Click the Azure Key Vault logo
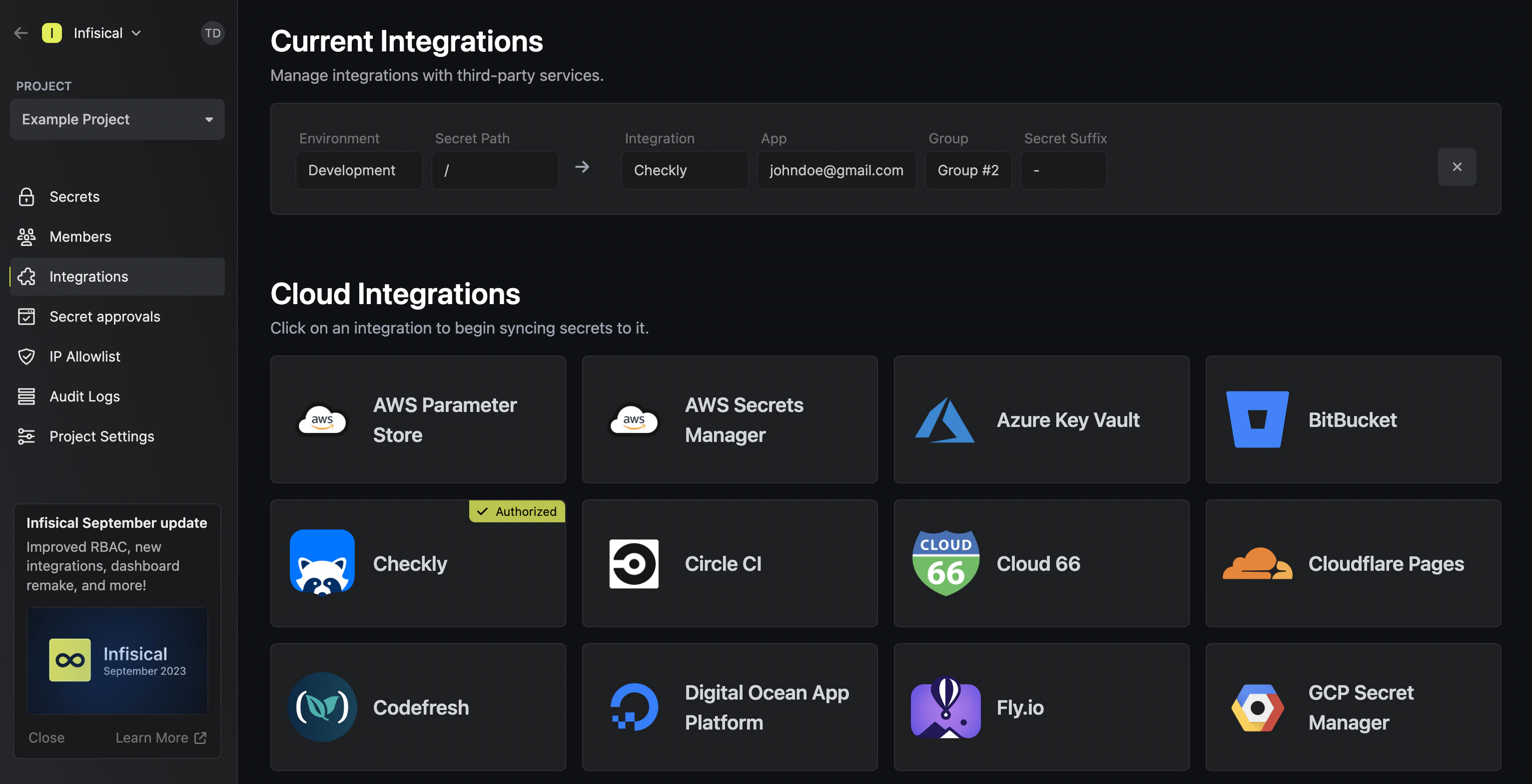The image size is (1532, 784). tap(945, 419)
